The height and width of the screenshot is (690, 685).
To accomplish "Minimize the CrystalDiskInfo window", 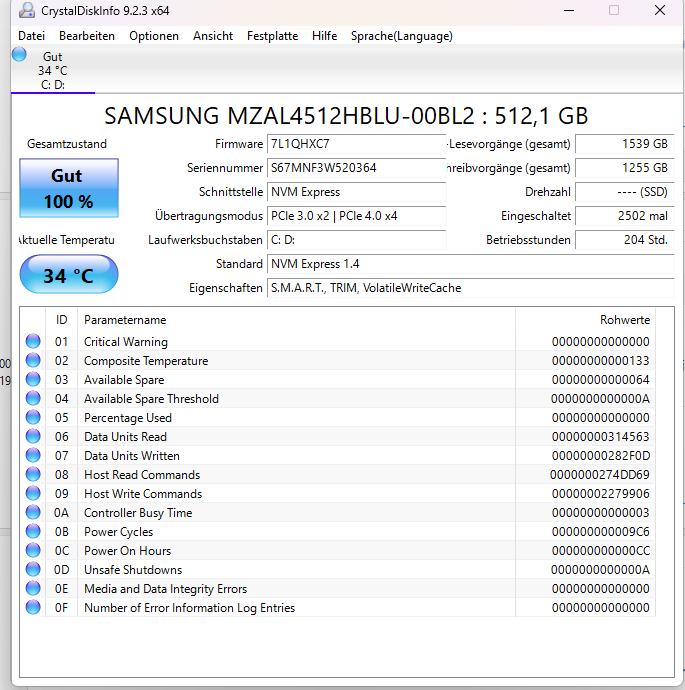I will tap(569, 11).
